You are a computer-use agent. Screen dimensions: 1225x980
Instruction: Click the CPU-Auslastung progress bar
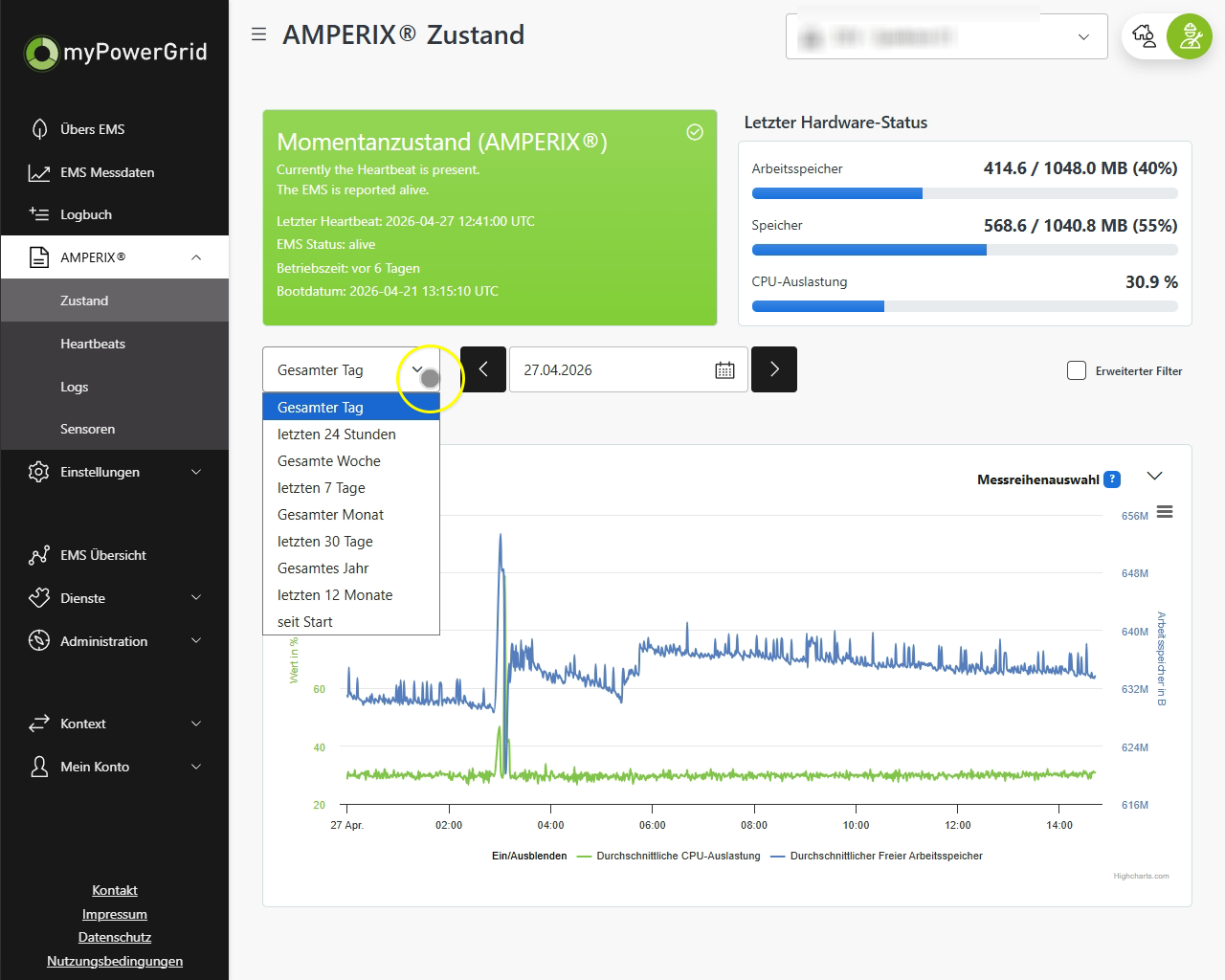pyautogui.click(x=965, y=307)
